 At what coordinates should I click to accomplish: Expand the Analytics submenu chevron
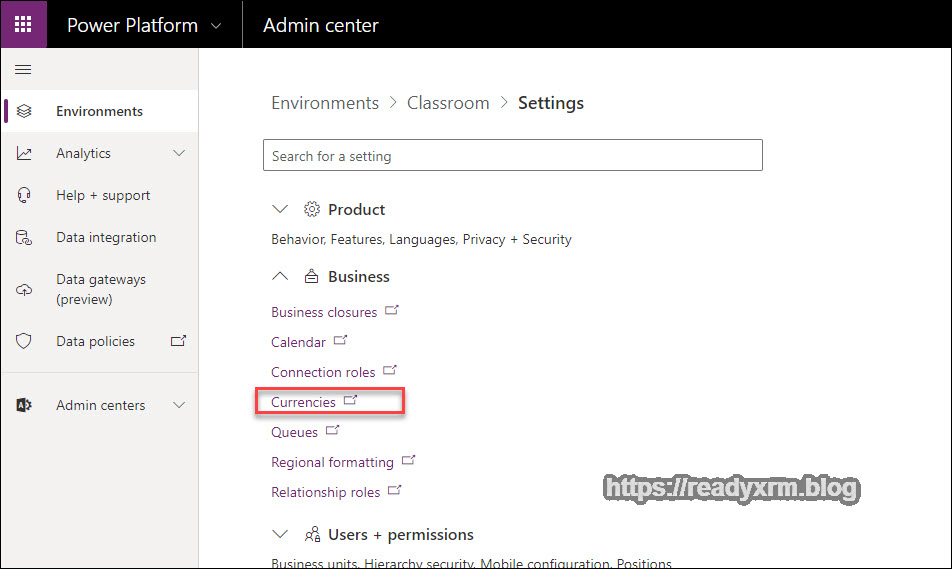tap(179, 153)
